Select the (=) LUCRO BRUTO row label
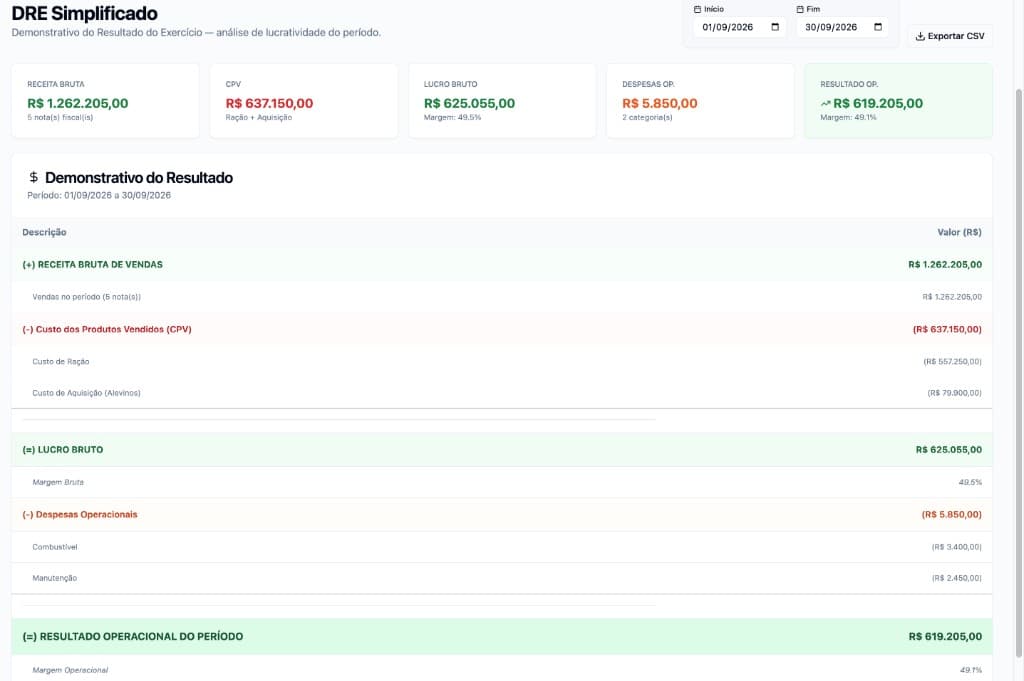The width and height of the screenshot is (1024, 681). click(x=63, y=449)
